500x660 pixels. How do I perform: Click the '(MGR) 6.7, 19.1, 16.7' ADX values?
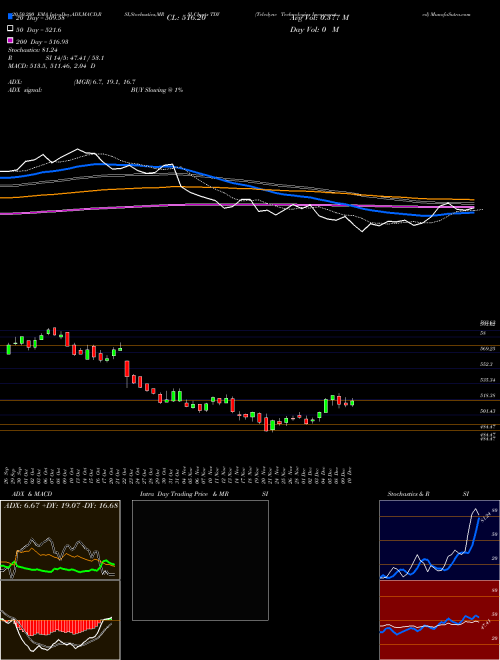pos(104,82)
